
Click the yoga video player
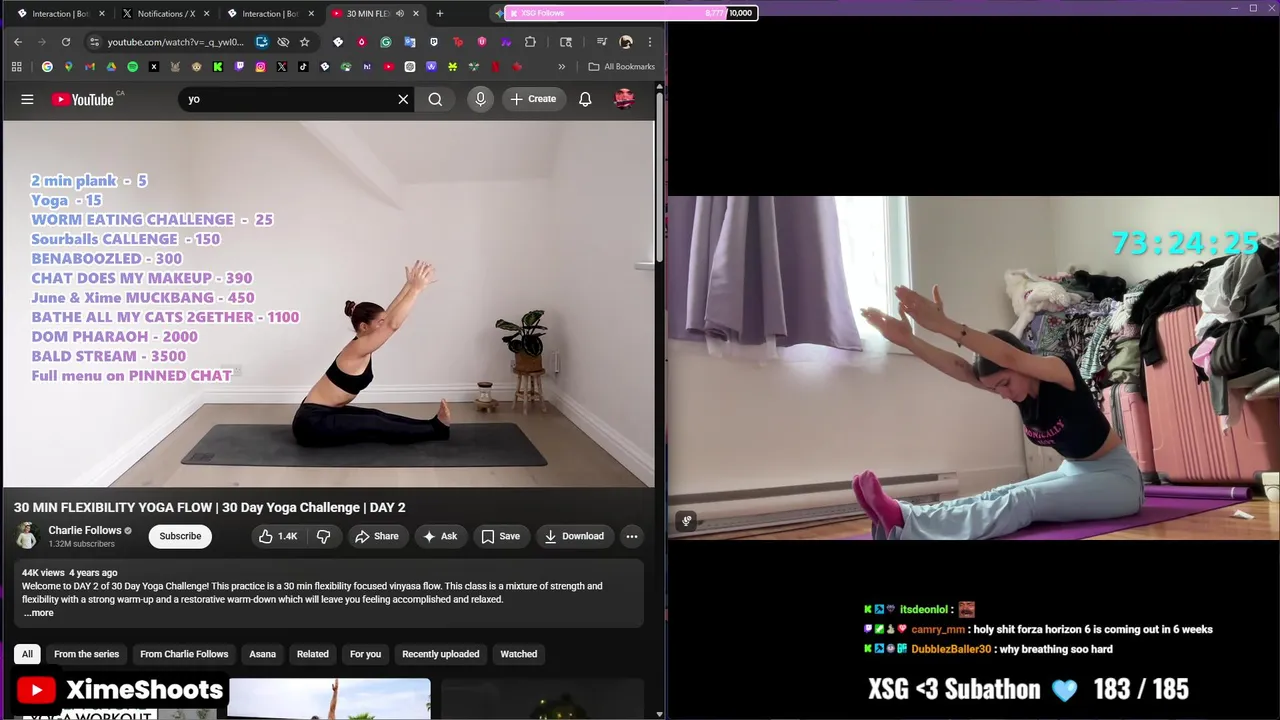[329, 304]
